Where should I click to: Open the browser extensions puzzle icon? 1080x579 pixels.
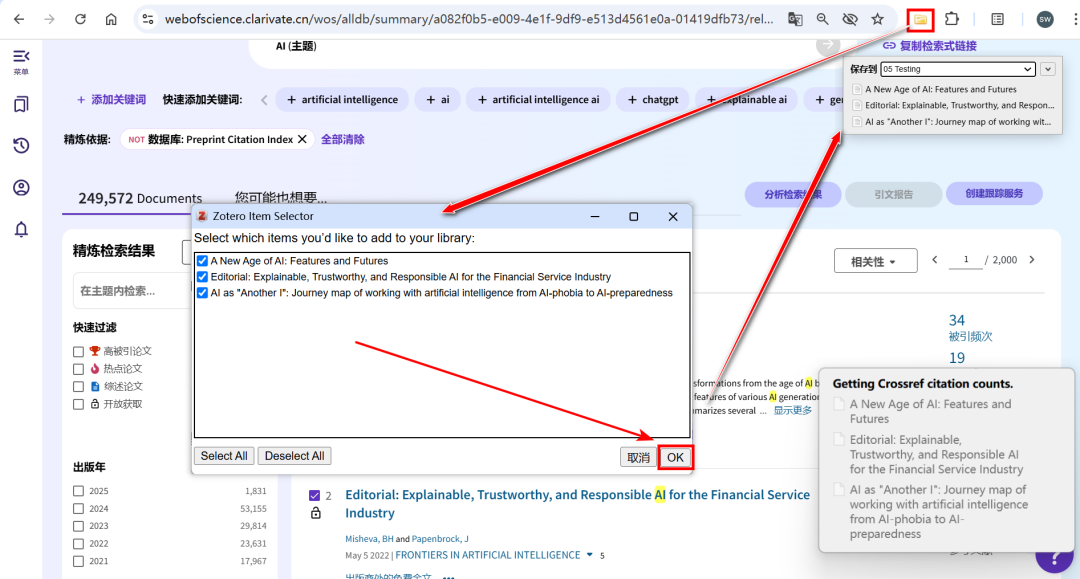[x=951, y=19]
